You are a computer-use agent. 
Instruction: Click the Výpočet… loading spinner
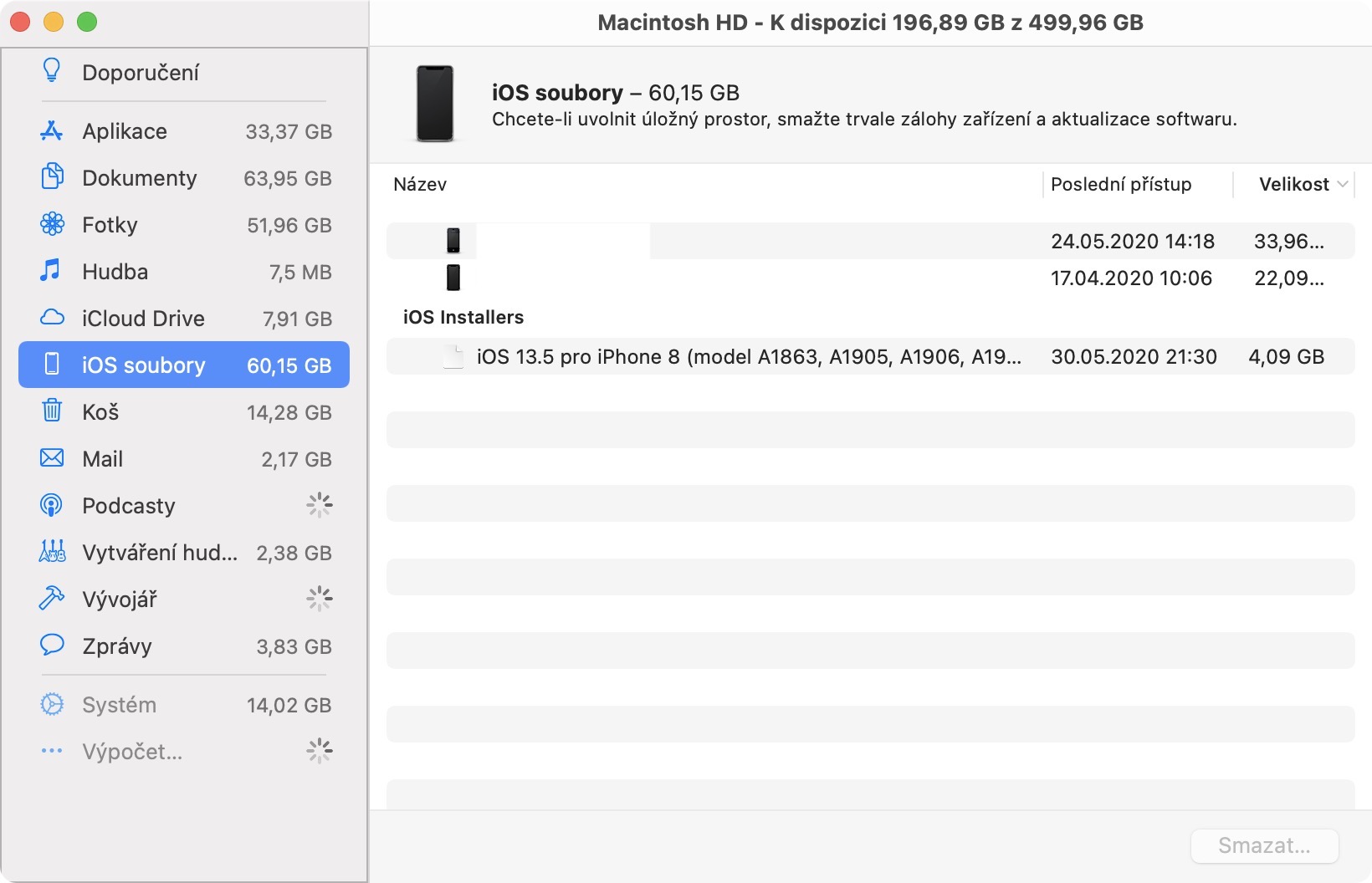point(320,751)
